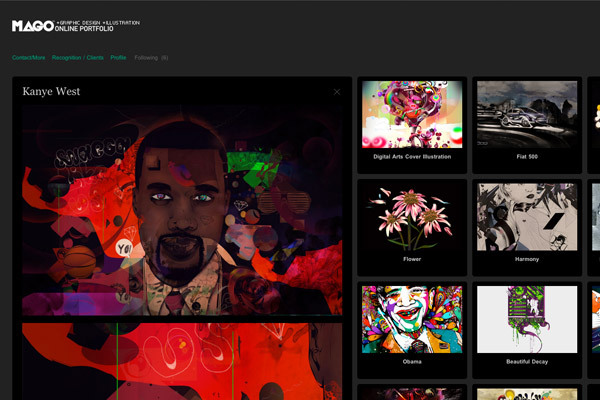Open the Beautiful Decay project thumbnail

coord(527,320)
